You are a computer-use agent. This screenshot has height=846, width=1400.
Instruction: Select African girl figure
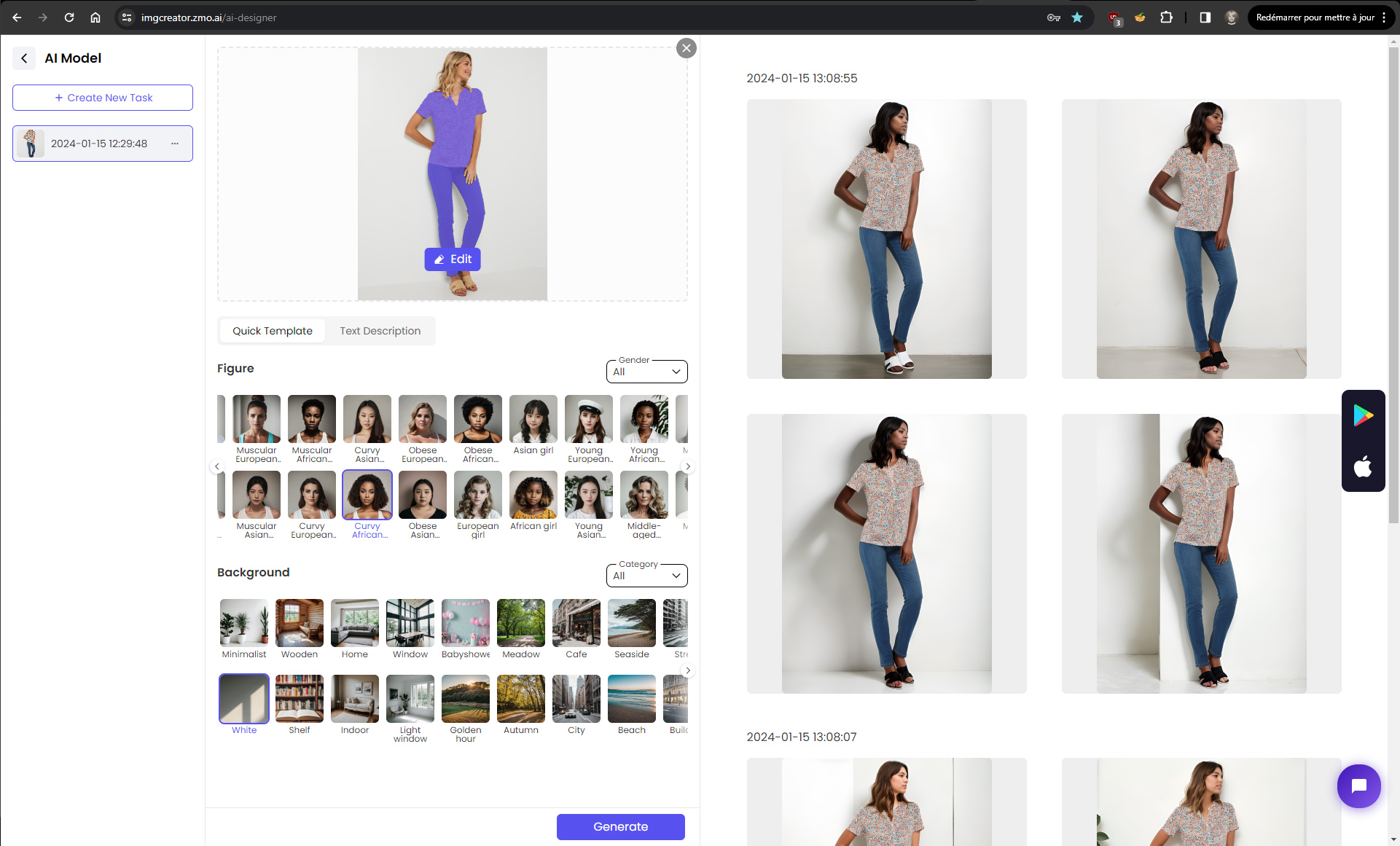(533, 501)
